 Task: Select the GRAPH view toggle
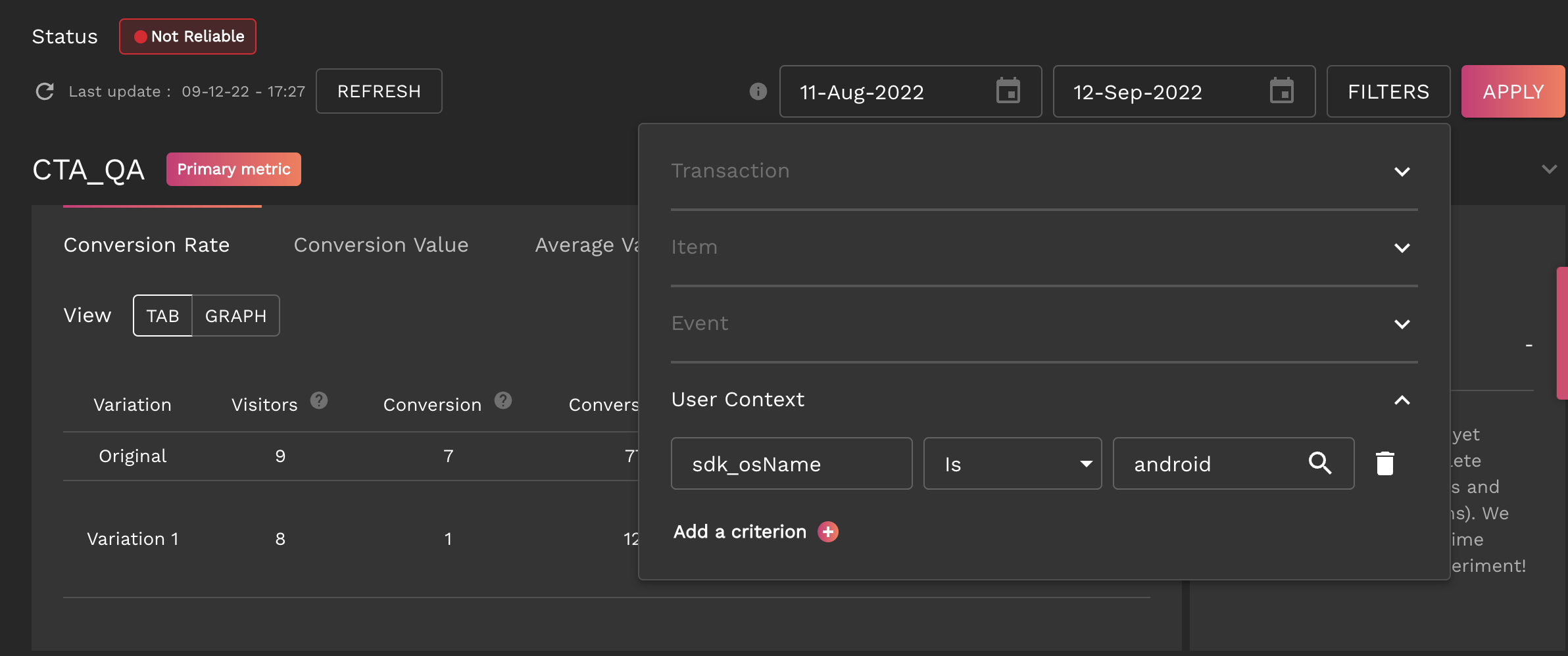pyautogui.click(x=236, y=316)
